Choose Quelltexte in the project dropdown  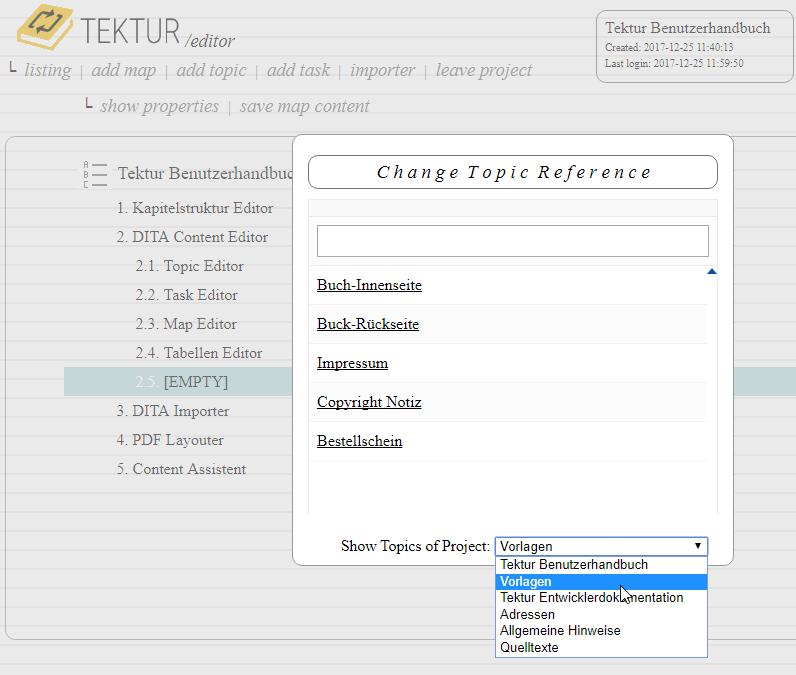point(529,648)
